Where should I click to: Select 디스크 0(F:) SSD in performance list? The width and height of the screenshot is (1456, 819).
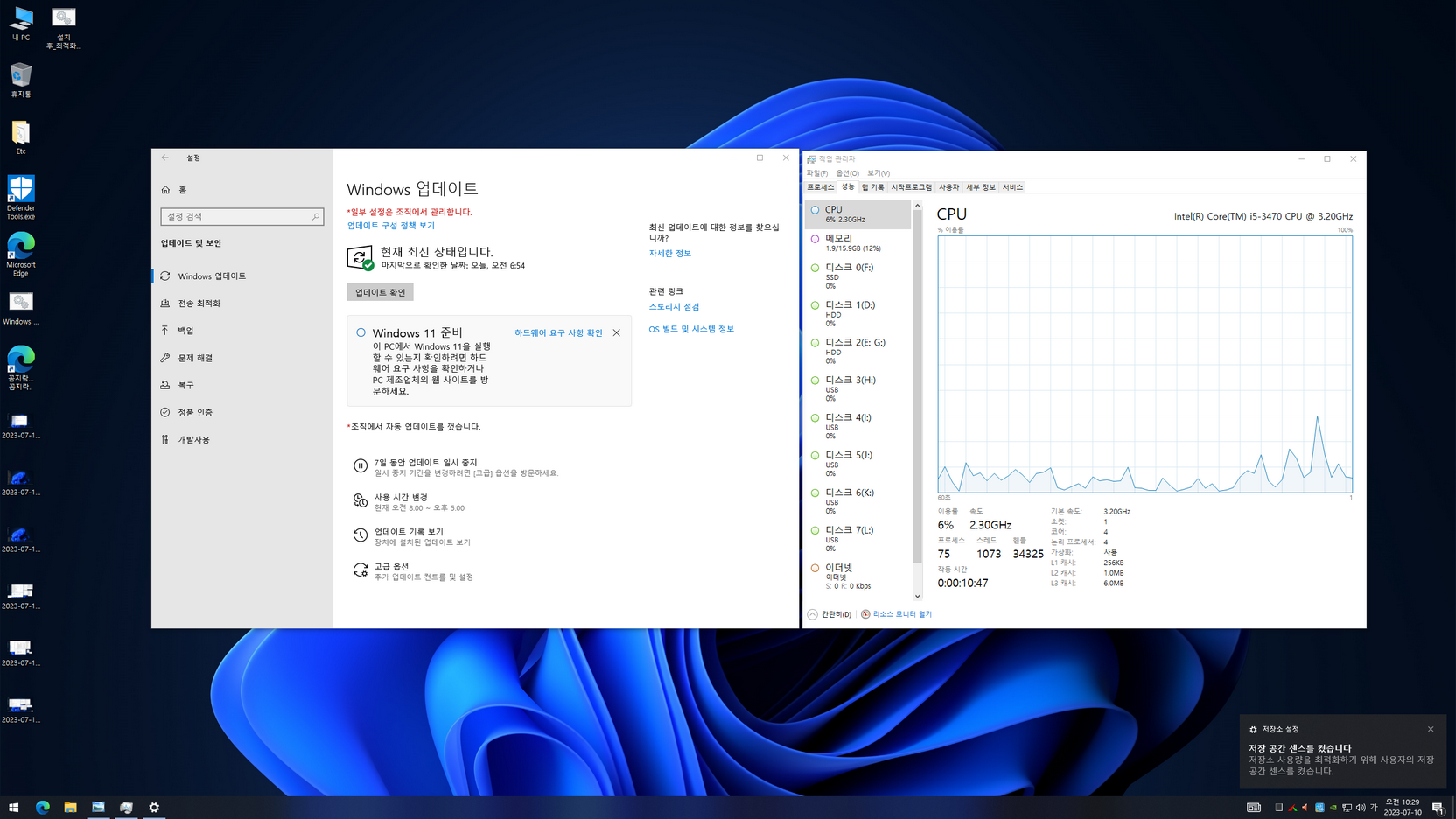(857, 276)
